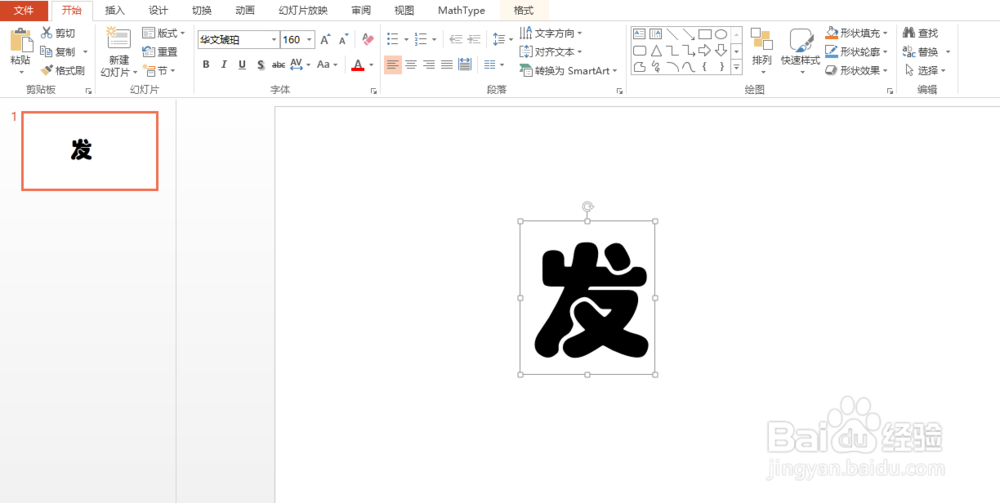Enable left text alignment
This screenshot has width=1000, height=503.
tap(393, 64)
